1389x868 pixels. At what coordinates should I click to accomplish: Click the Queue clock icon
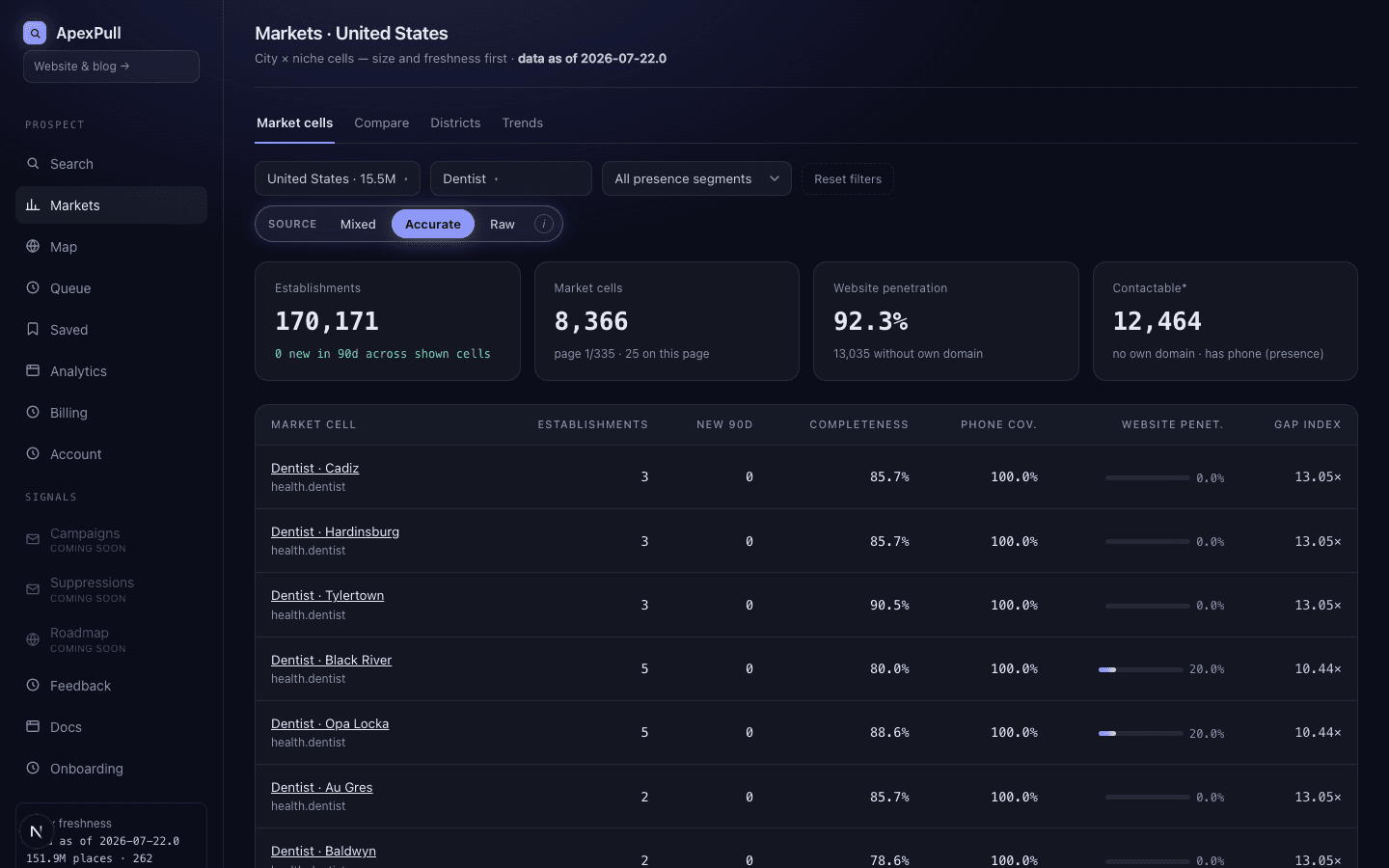(x=33, y=288)
